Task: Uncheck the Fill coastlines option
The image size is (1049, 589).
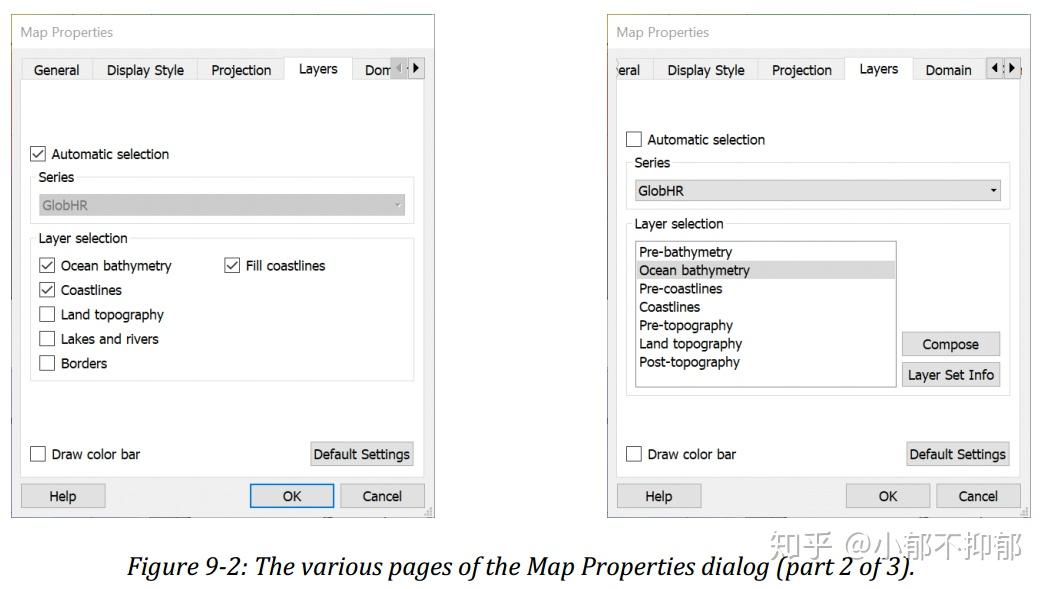Action: (232, 266)
